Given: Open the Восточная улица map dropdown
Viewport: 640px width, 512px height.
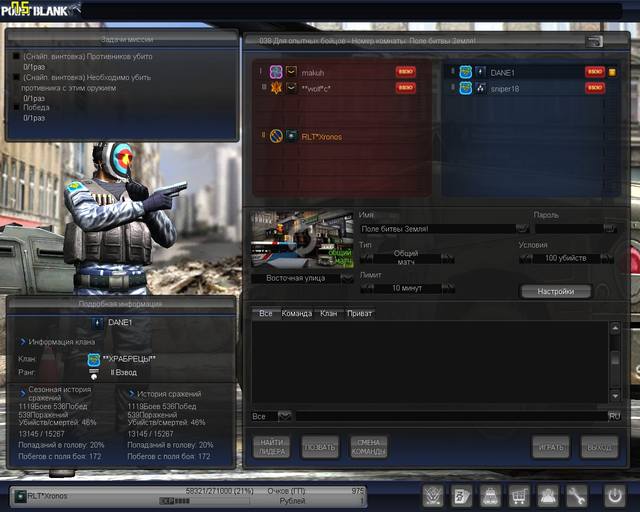Looking at the screenshot, I should [x=347, y=278].
